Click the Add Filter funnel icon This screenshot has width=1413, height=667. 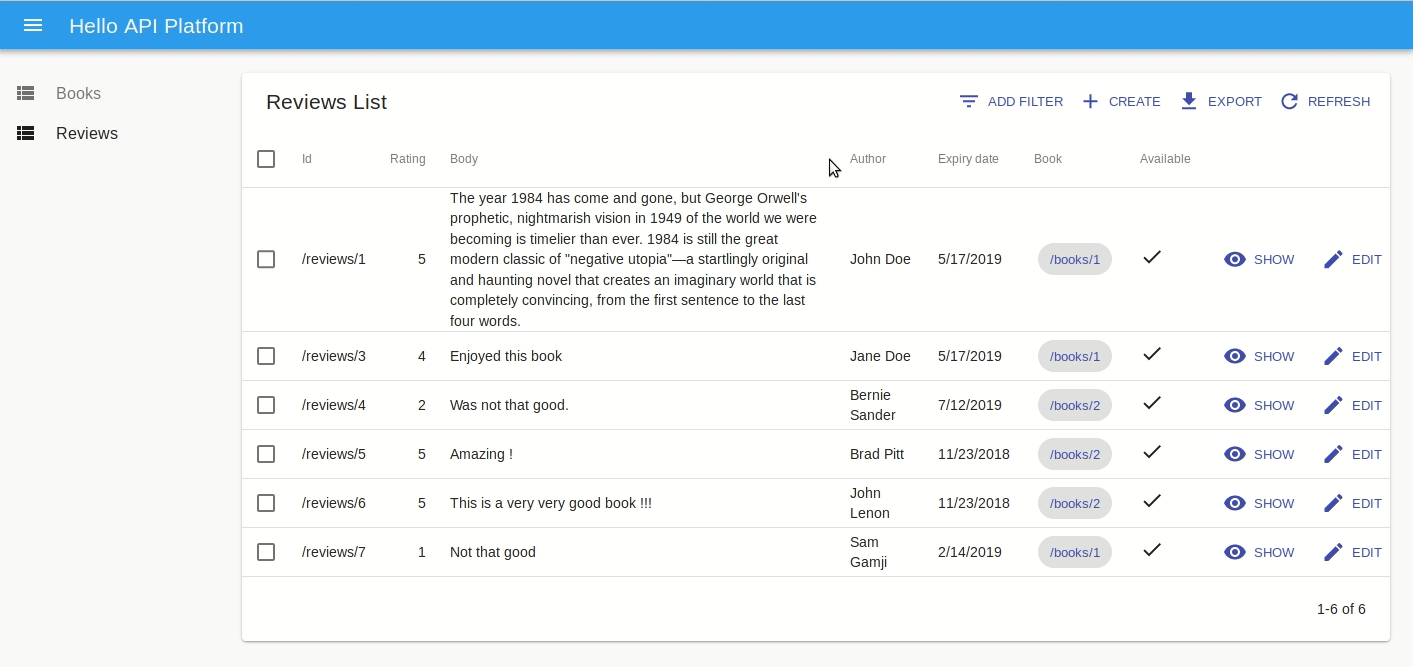pos(968,101)
